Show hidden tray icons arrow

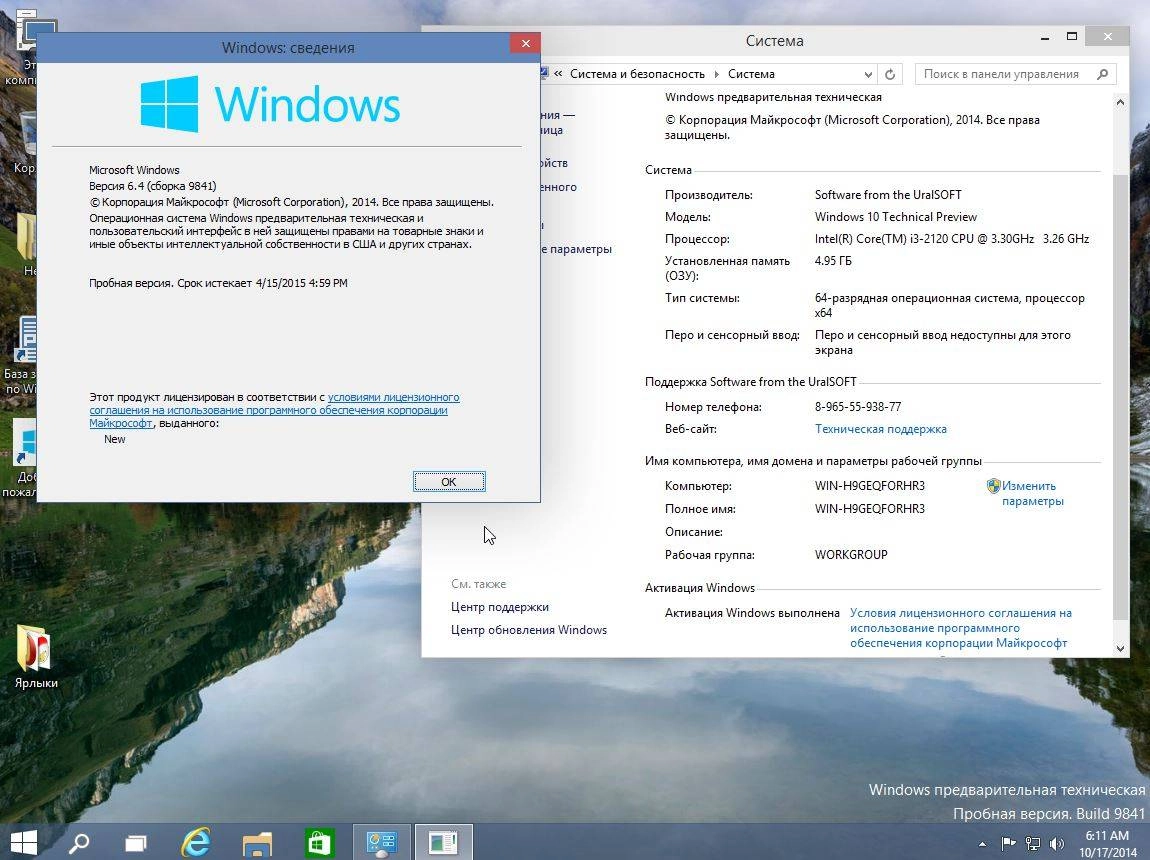(x=983, y=844)
